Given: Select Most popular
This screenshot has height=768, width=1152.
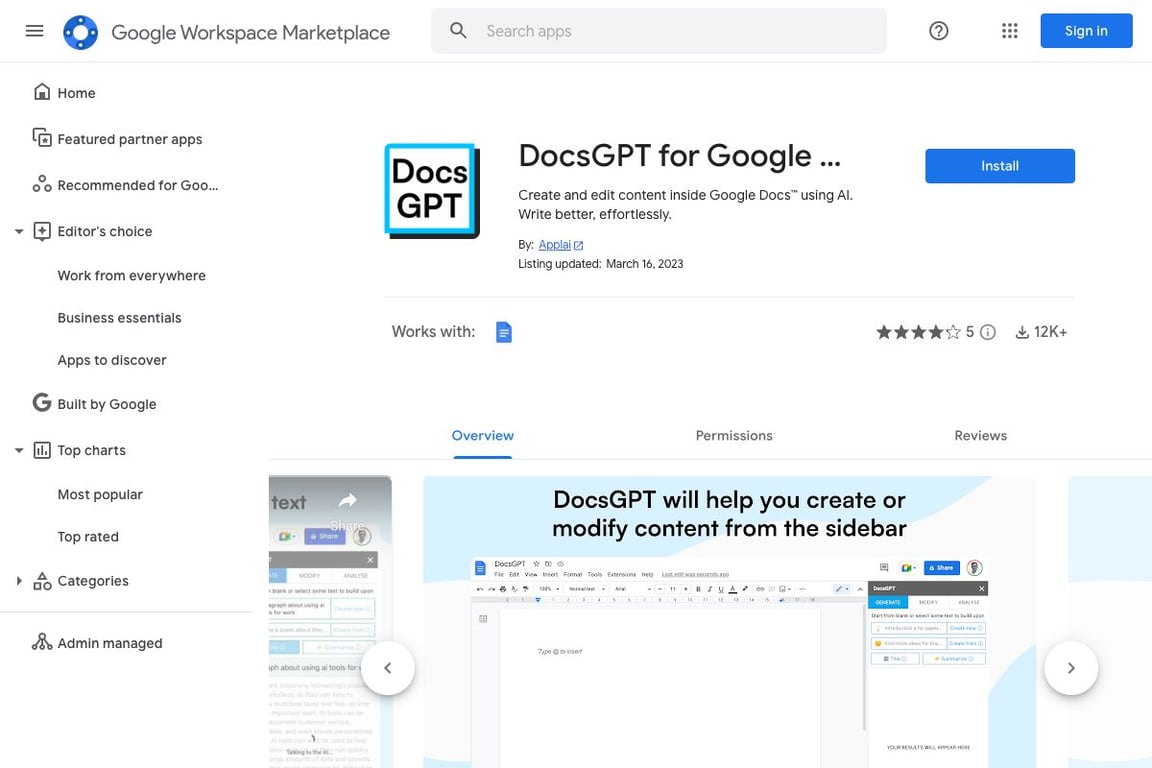Looking at the screenshot, I should point(100,495).
